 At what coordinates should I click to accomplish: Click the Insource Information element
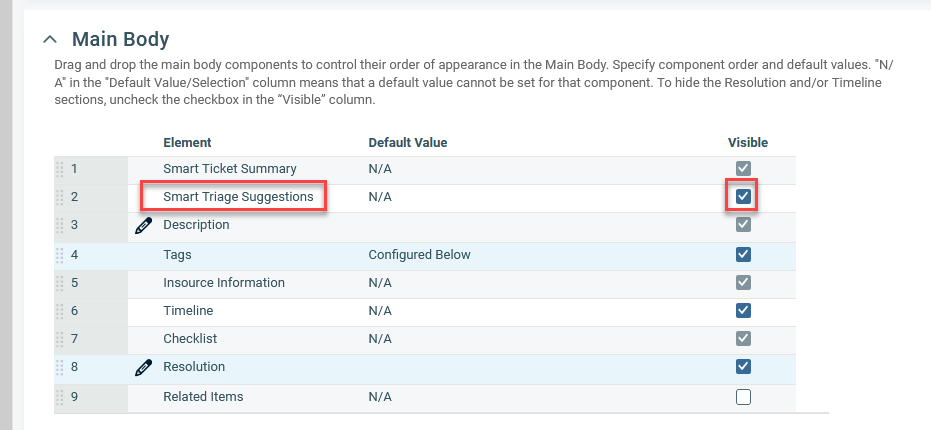[x=223, y=283]
